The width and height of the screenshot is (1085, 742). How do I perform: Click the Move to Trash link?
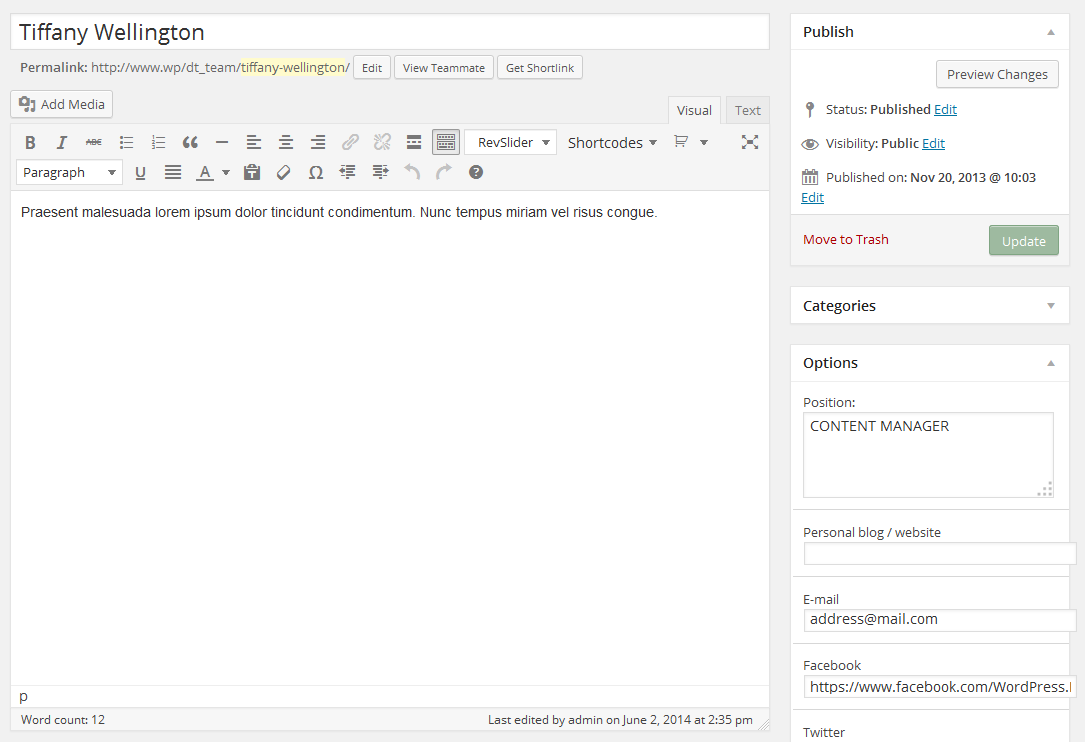coord(845,240)
